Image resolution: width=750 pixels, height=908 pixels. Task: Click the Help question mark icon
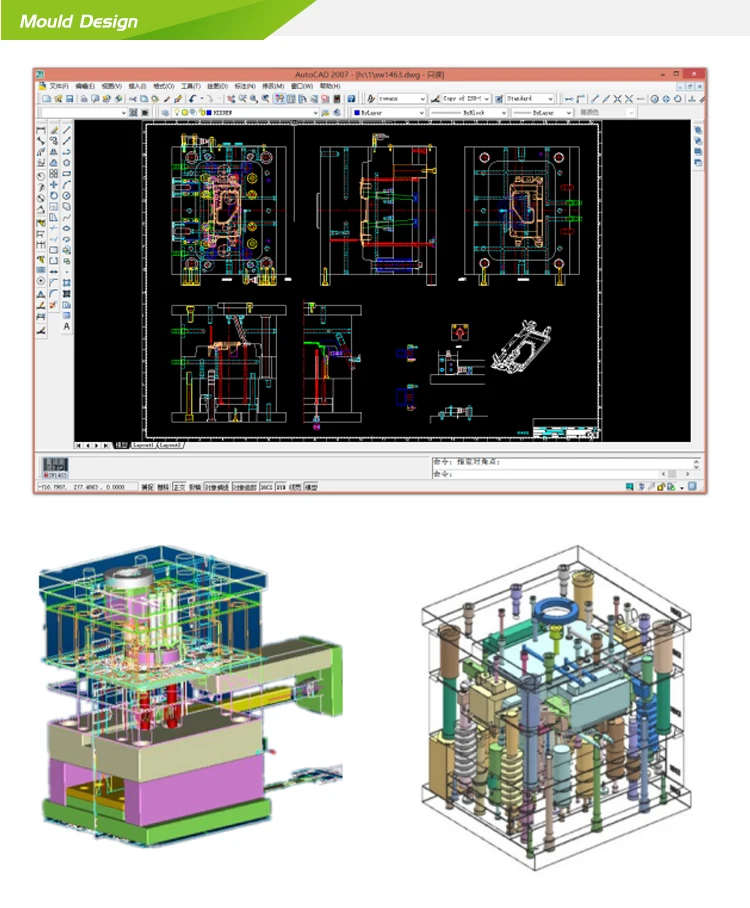pos(351,98)
